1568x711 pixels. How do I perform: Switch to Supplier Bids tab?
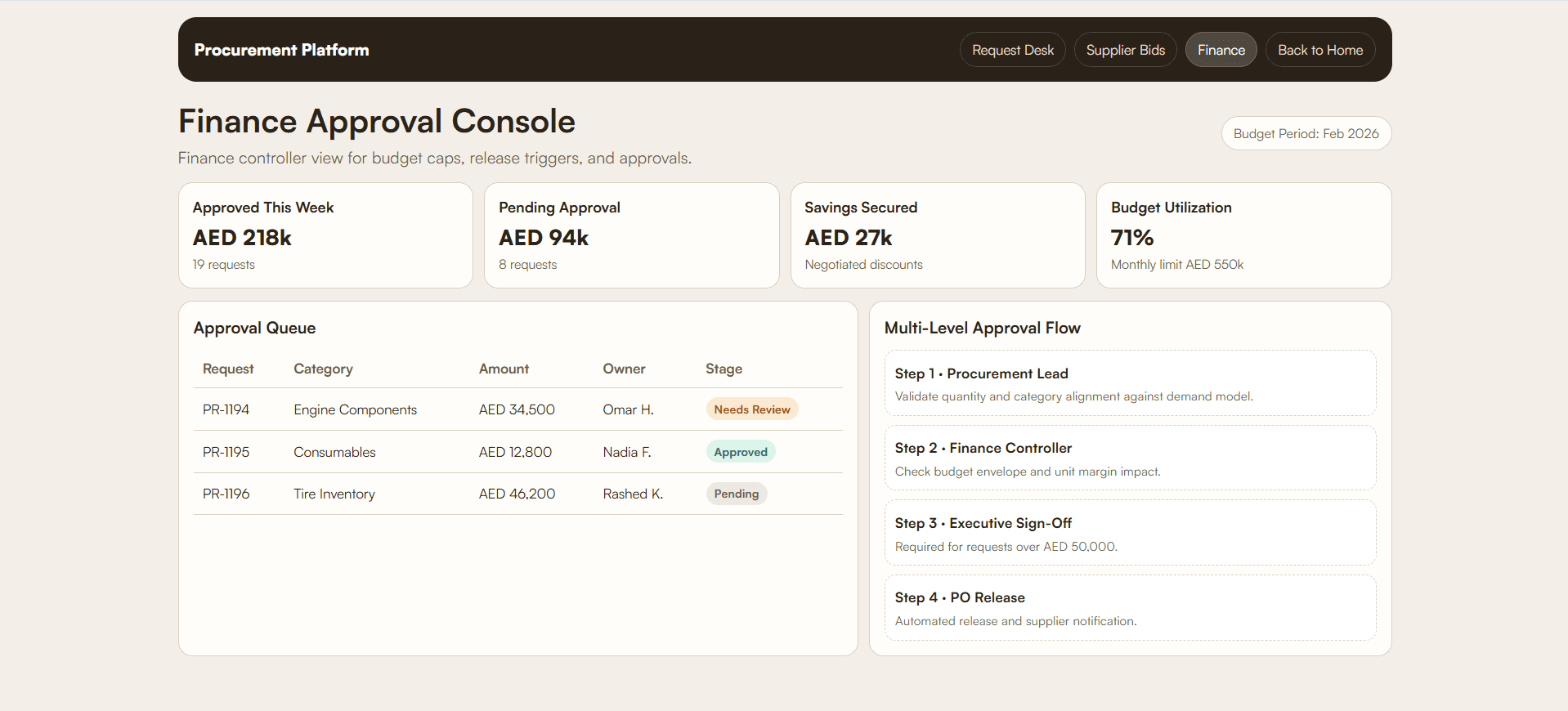1125,50
